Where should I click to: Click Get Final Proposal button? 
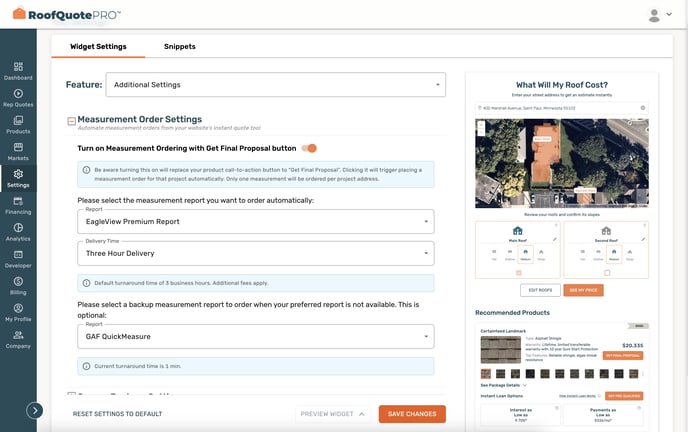(x=623, y=355)
